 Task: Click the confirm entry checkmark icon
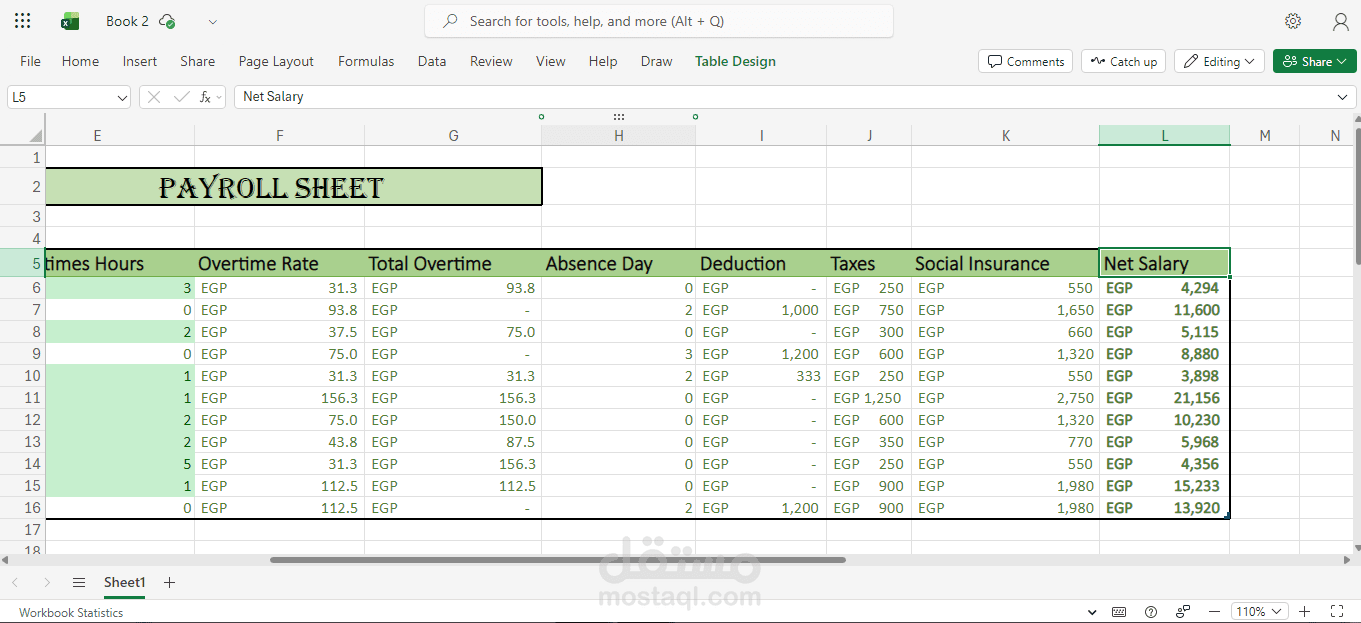click(x=181, y=97)
